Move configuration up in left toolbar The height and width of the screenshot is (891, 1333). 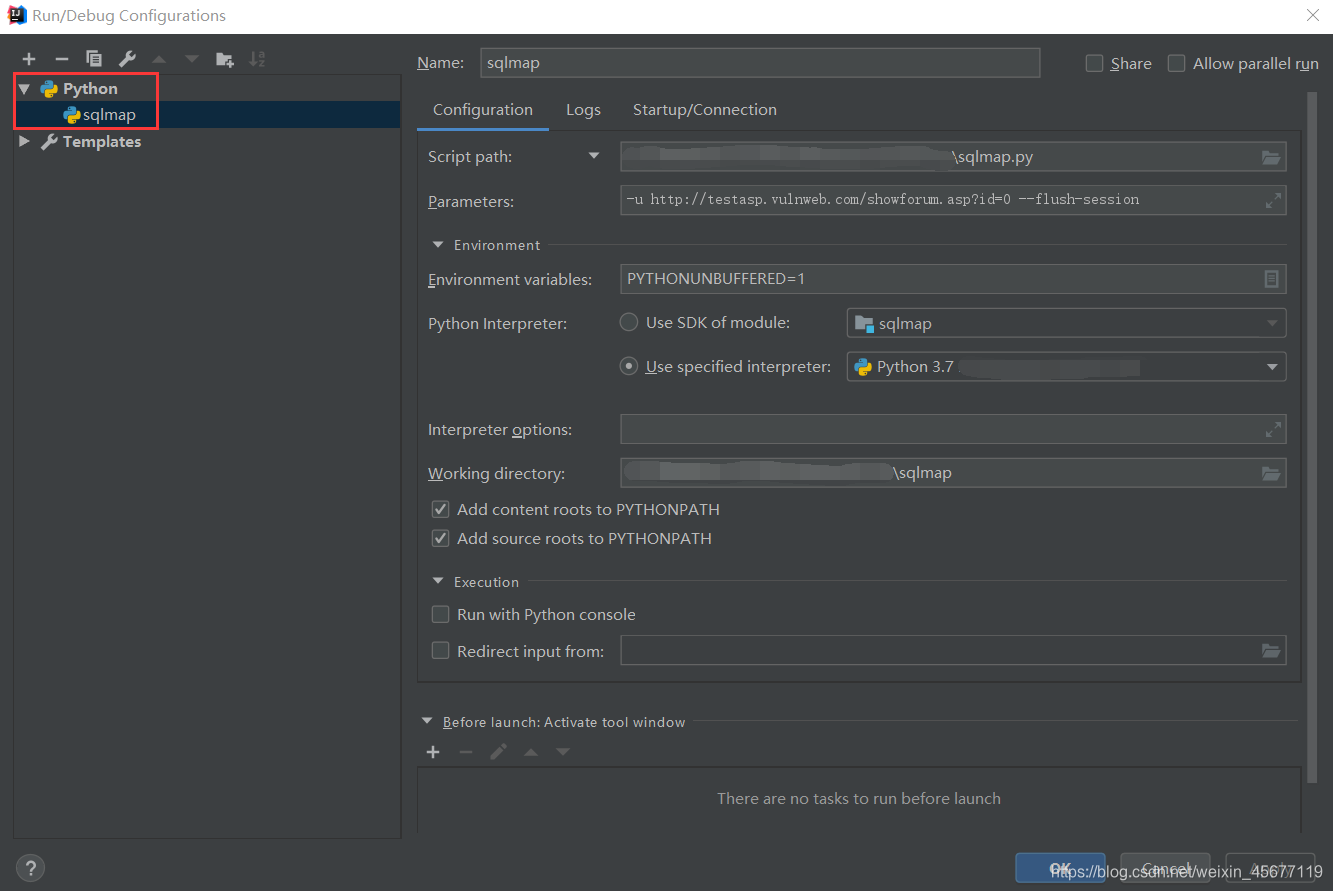pyautogui.click(x=159, y=59)
